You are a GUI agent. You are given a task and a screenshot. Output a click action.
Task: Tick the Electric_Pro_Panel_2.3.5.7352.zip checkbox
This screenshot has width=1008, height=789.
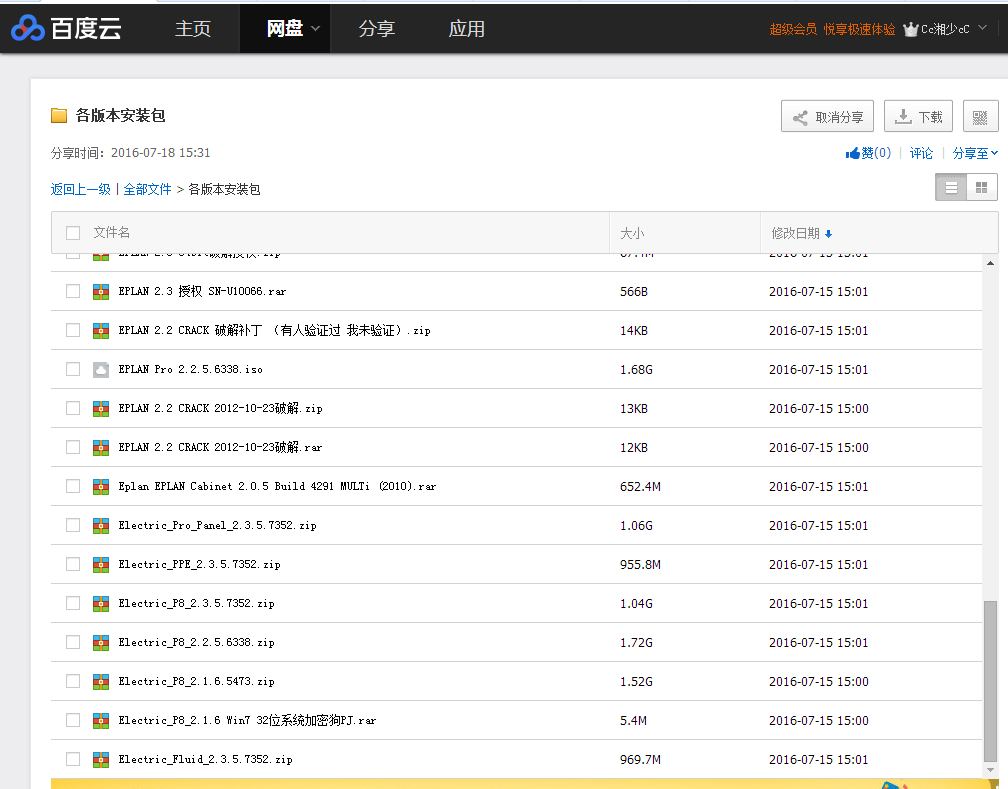pyautogui.click(x=73, y=525)
